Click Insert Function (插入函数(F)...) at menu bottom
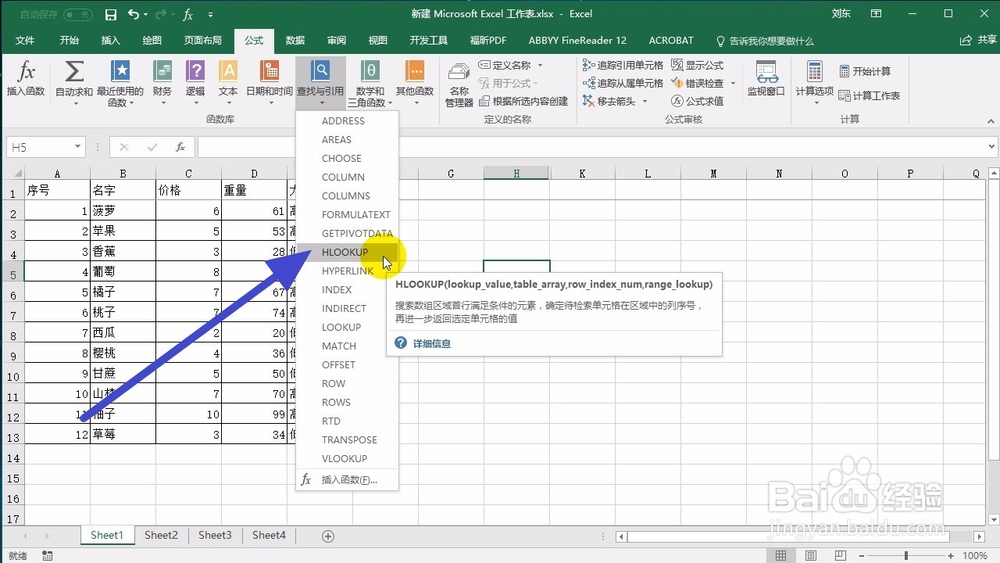The height and width of the screenshot is (563, 1000). pos(348,479)
